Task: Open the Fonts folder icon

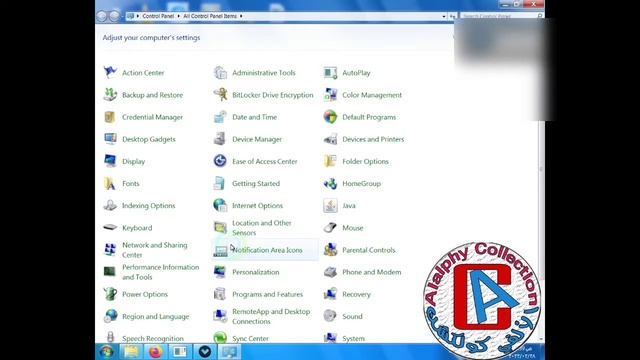Action: tap(110, 184)
